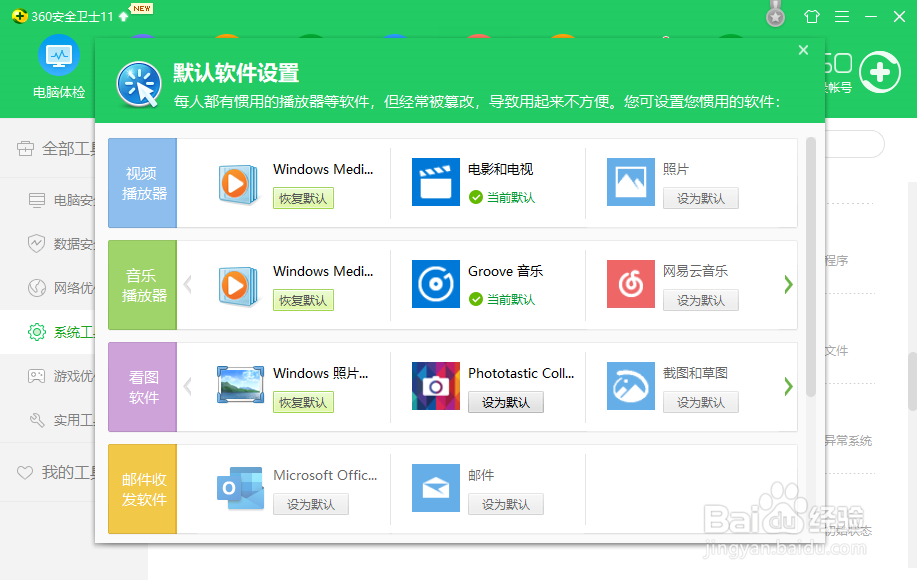917x580 pixels.
Task: Click the Windows 照片查看器 icon
Action: (x=238, y=386)
